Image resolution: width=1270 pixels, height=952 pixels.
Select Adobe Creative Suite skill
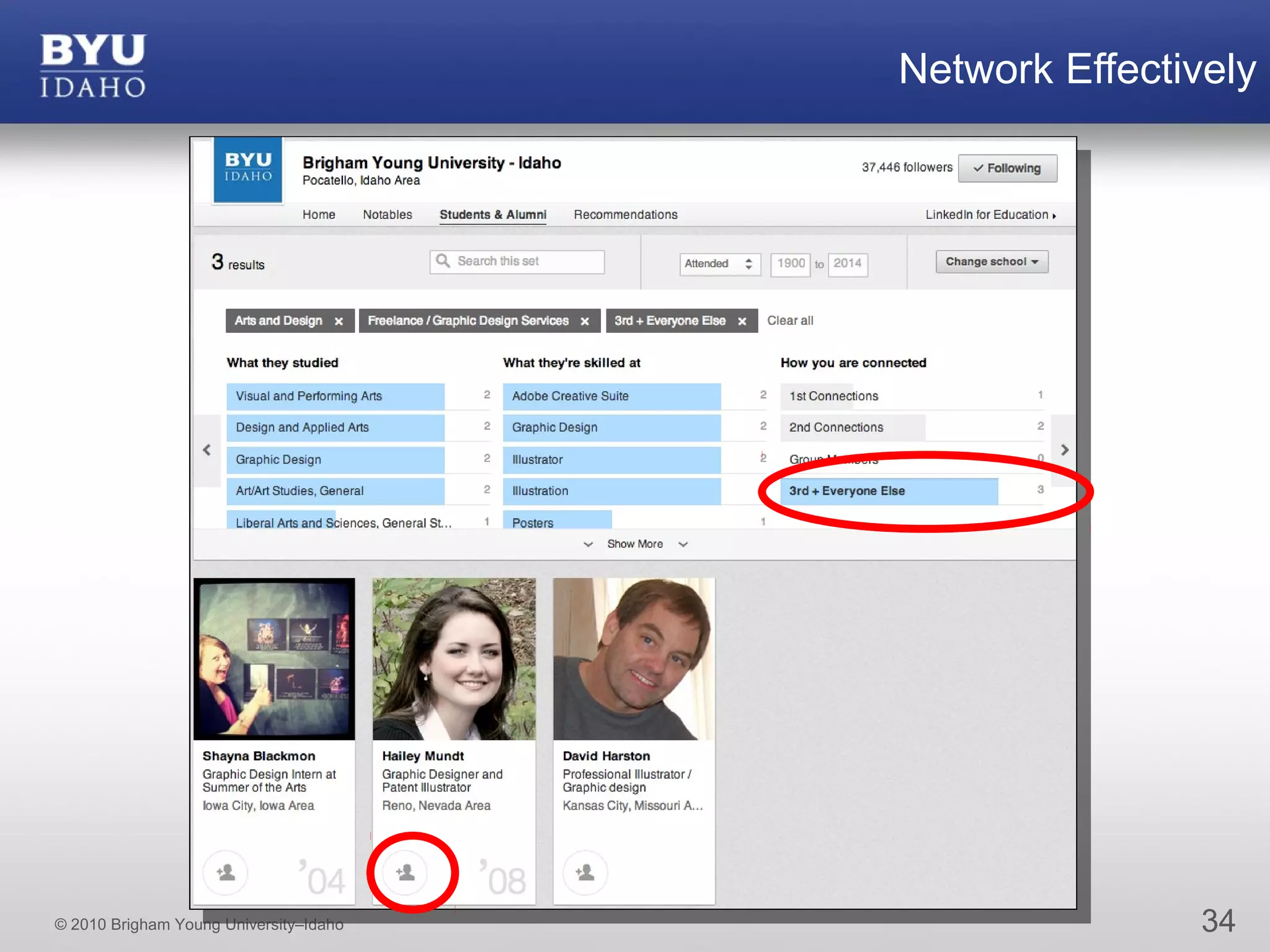(611, 396)
